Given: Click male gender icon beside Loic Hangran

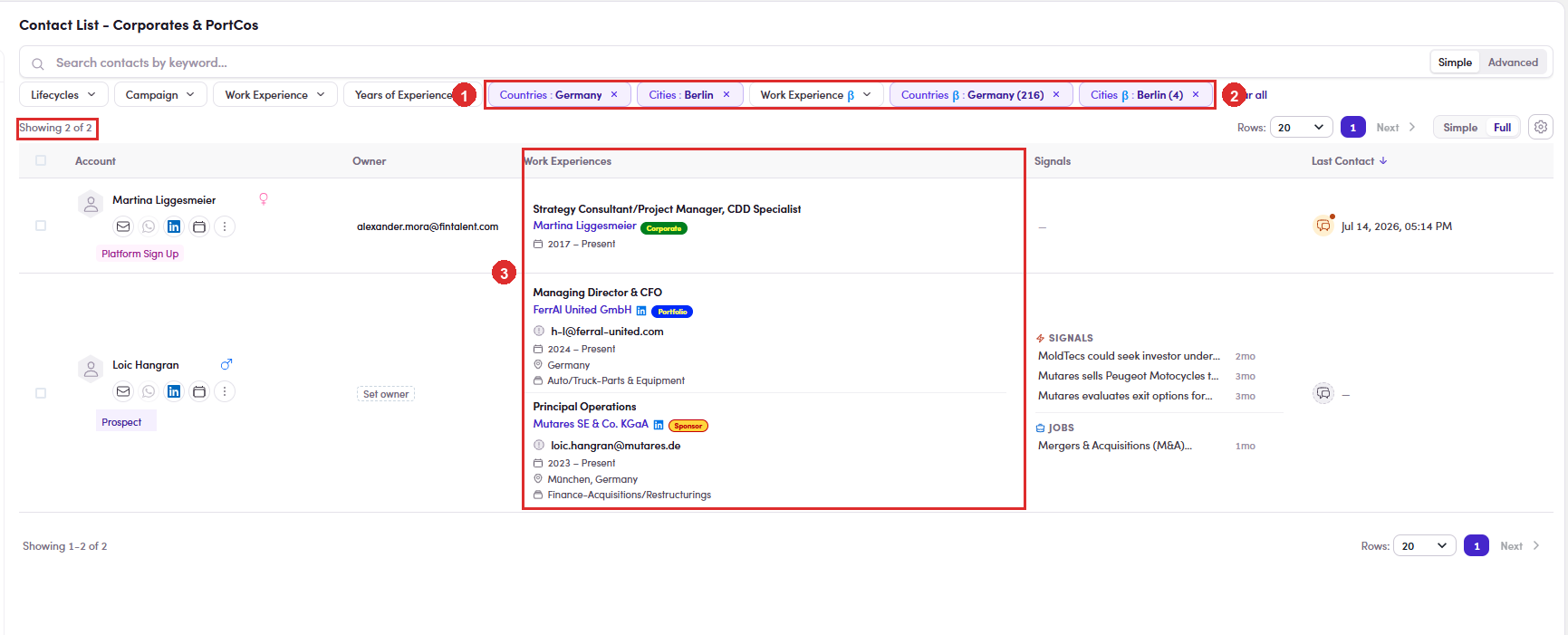Looking at the screenshot, I should 226,364.
